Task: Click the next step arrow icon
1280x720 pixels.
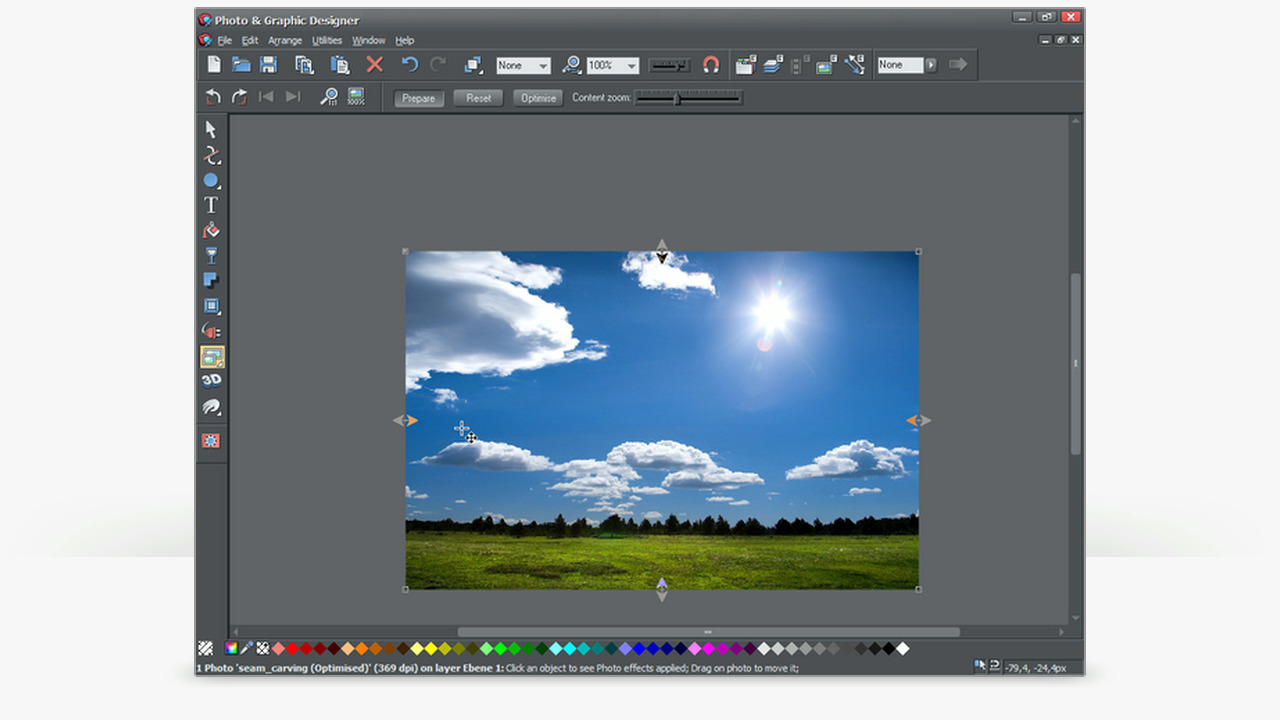Action: coord(292,97)
